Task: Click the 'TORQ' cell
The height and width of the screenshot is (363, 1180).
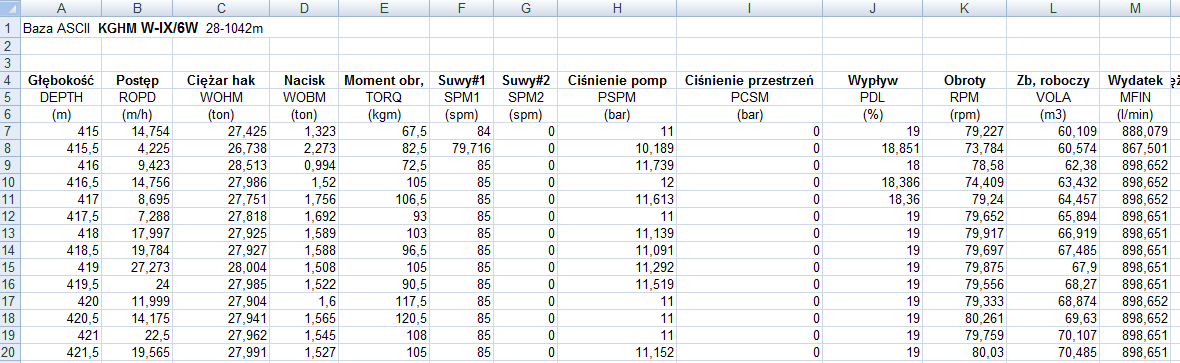Action: (x=384, y=97)
